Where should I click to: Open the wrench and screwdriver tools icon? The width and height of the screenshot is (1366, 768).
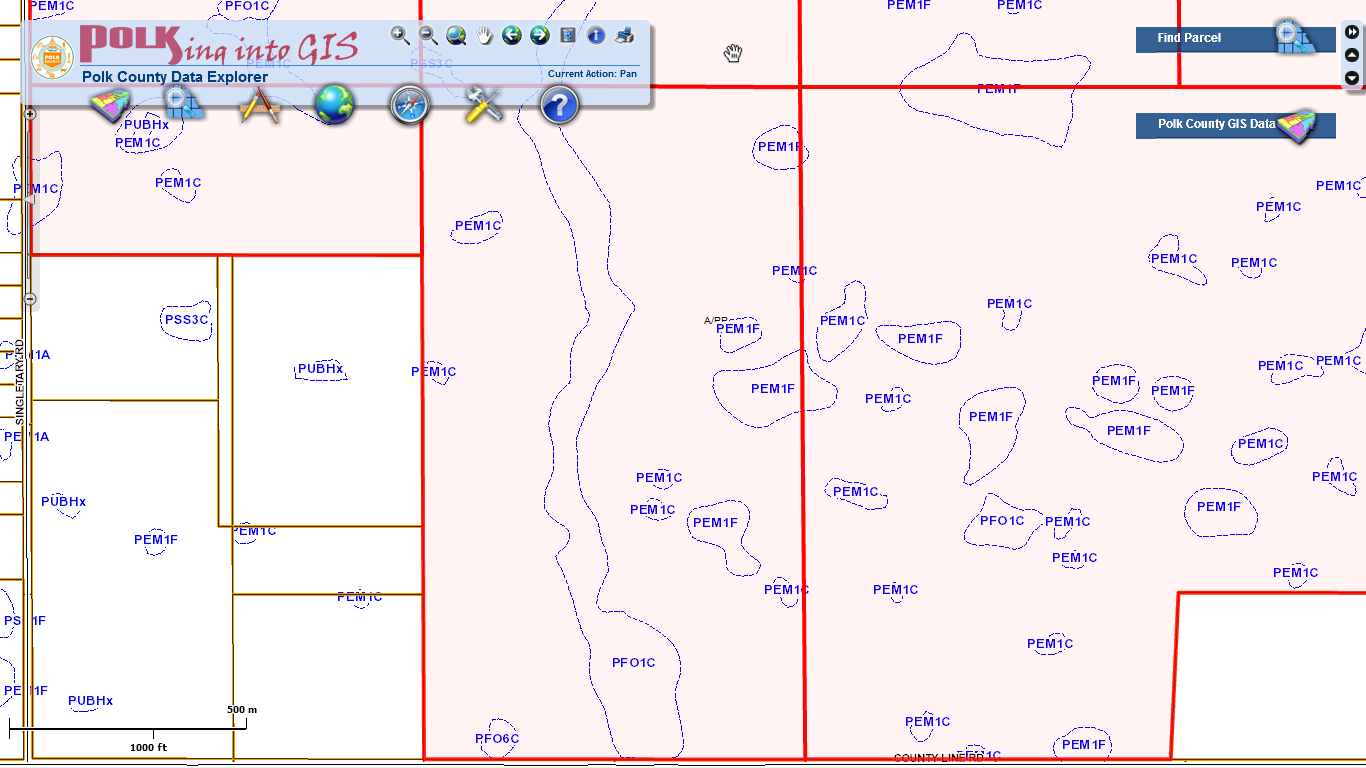[x=484, y=105]
